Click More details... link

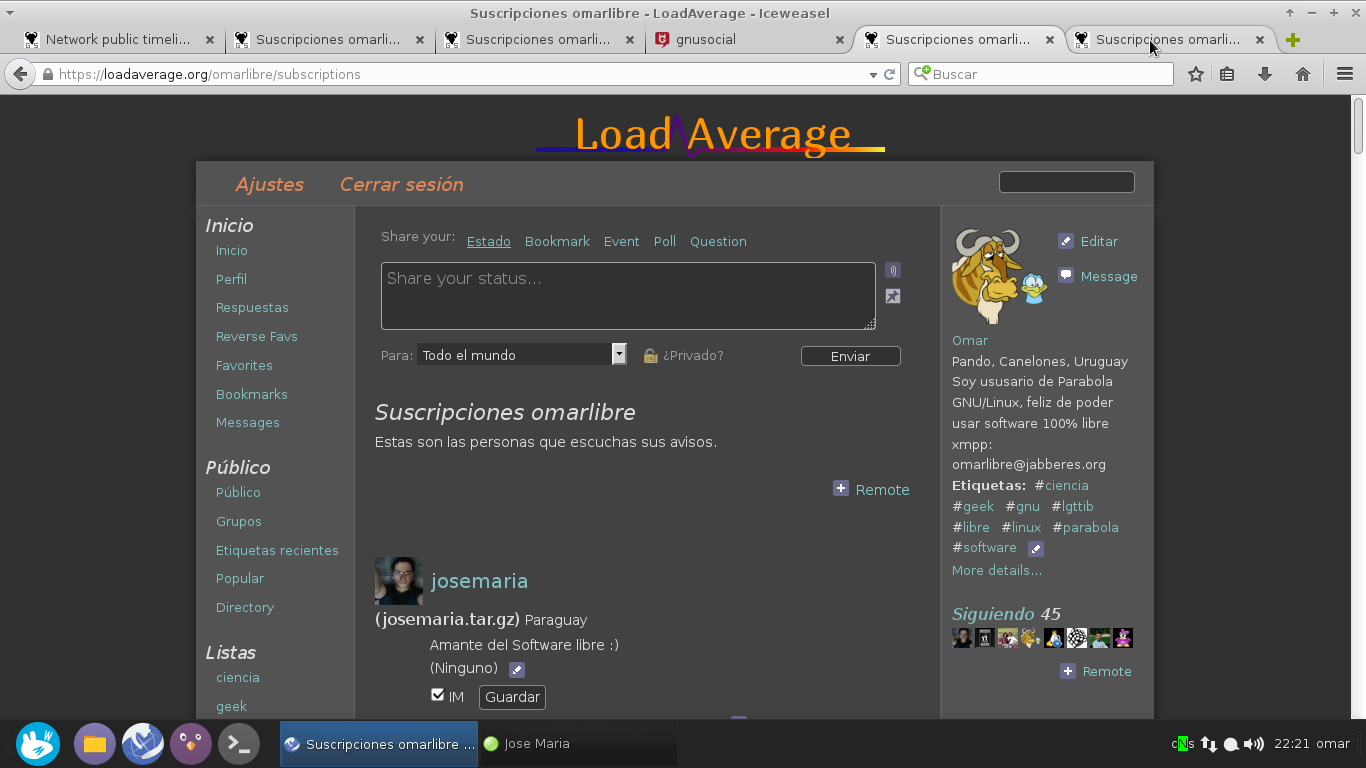click(x=997, y=570)
